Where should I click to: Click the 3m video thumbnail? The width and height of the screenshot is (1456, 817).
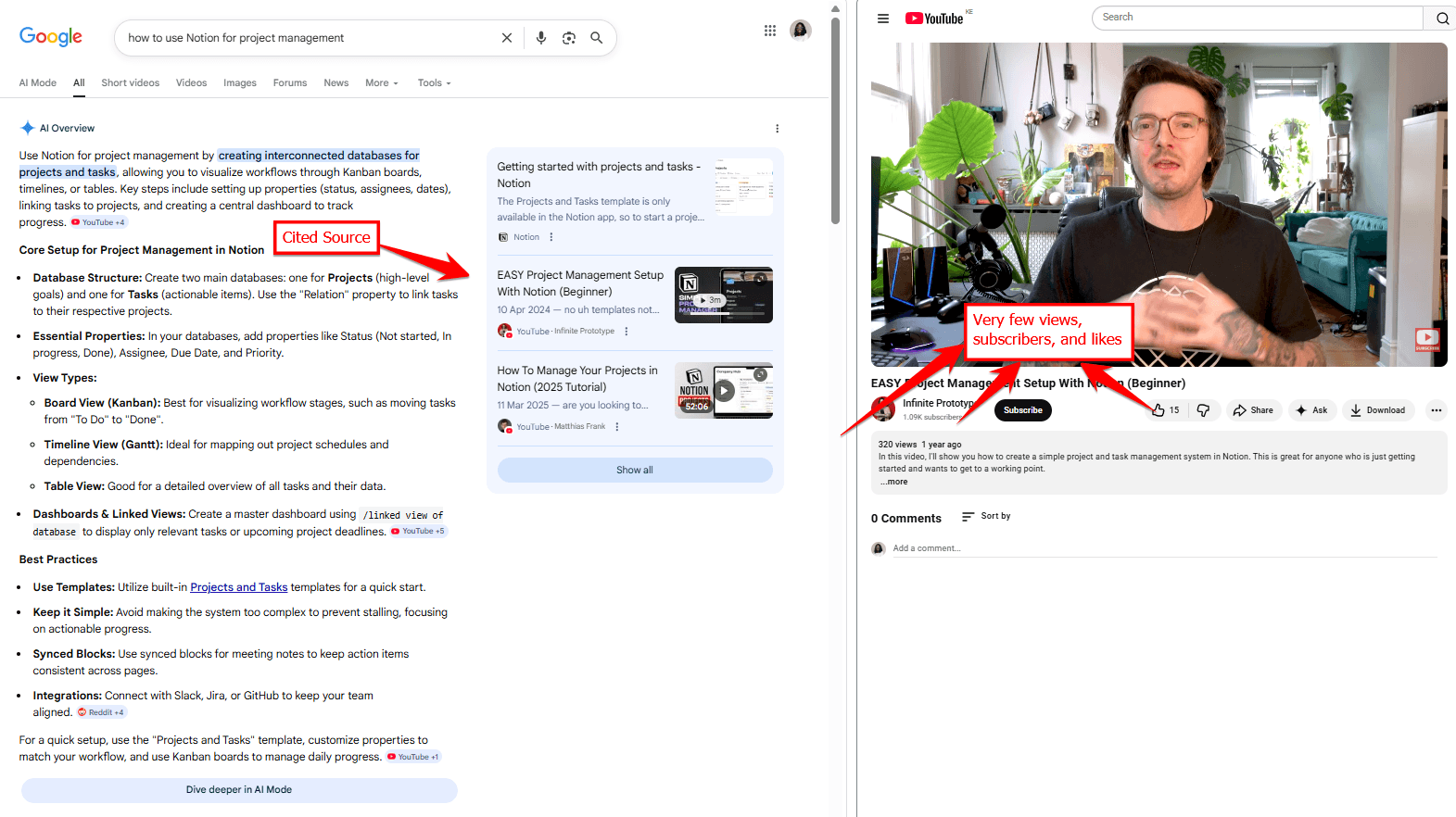point(724,295)
